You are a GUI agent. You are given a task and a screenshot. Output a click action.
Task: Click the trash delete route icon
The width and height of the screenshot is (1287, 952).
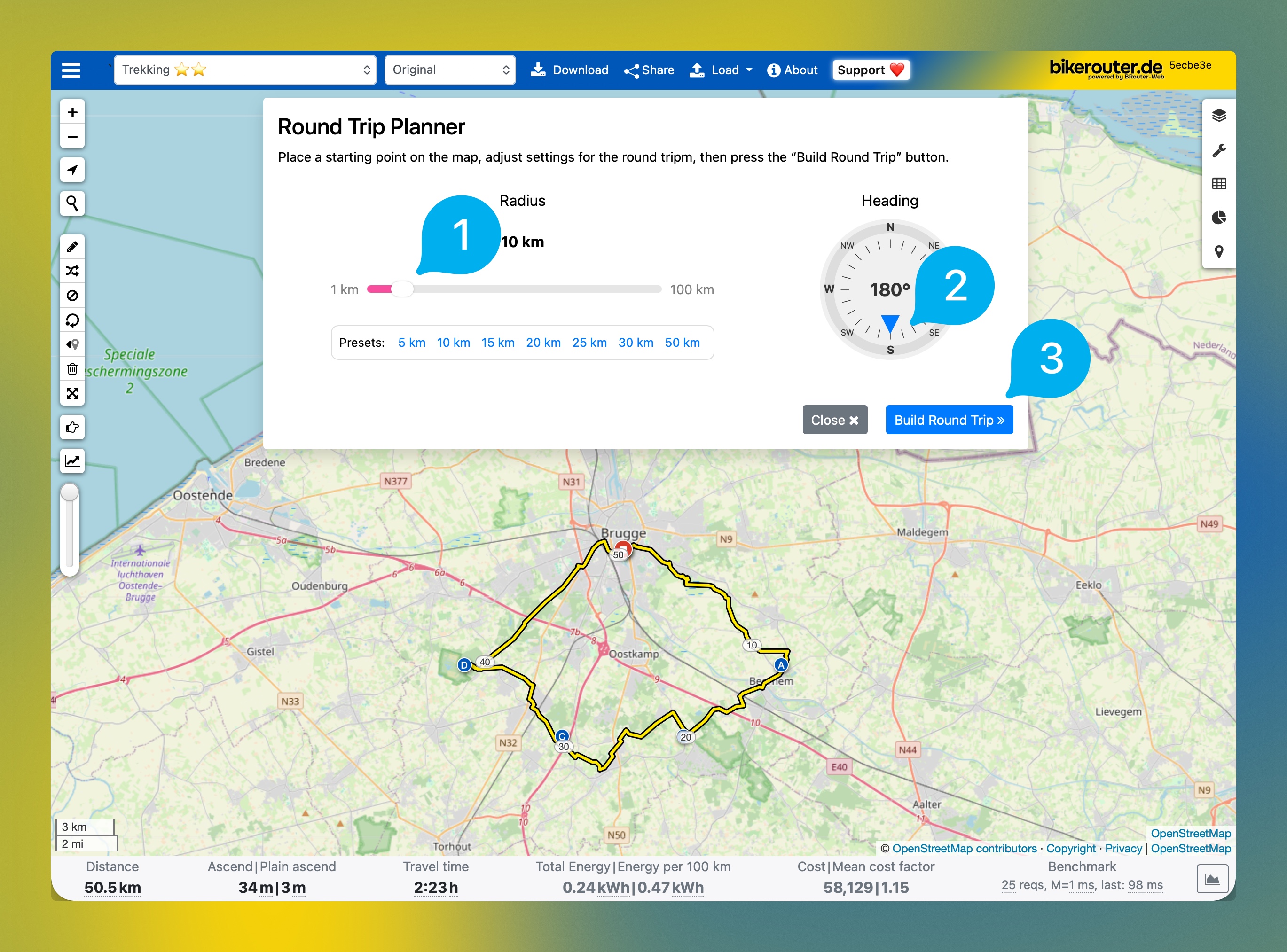pyautogui.click(x=72, y=369)
